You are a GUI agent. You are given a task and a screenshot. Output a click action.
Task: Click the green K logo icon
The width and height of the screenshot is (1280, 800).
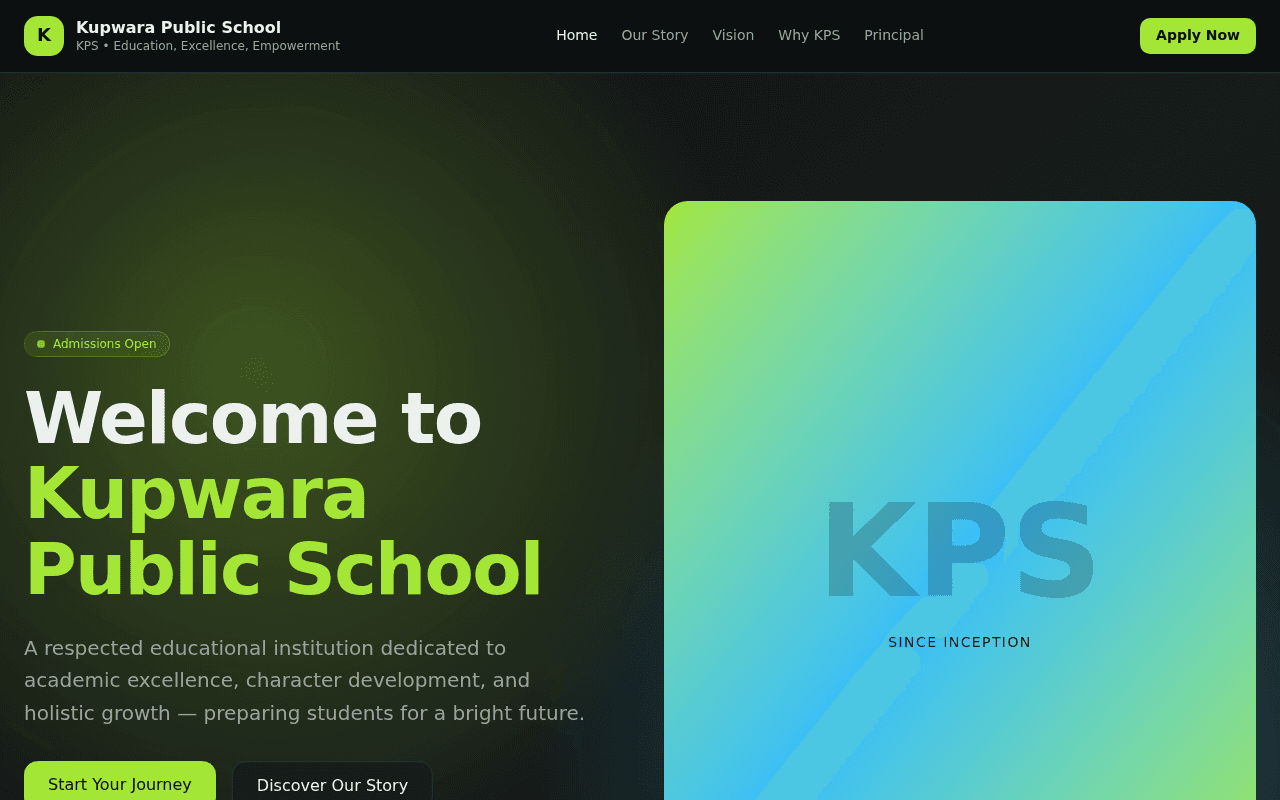point(44,36)
